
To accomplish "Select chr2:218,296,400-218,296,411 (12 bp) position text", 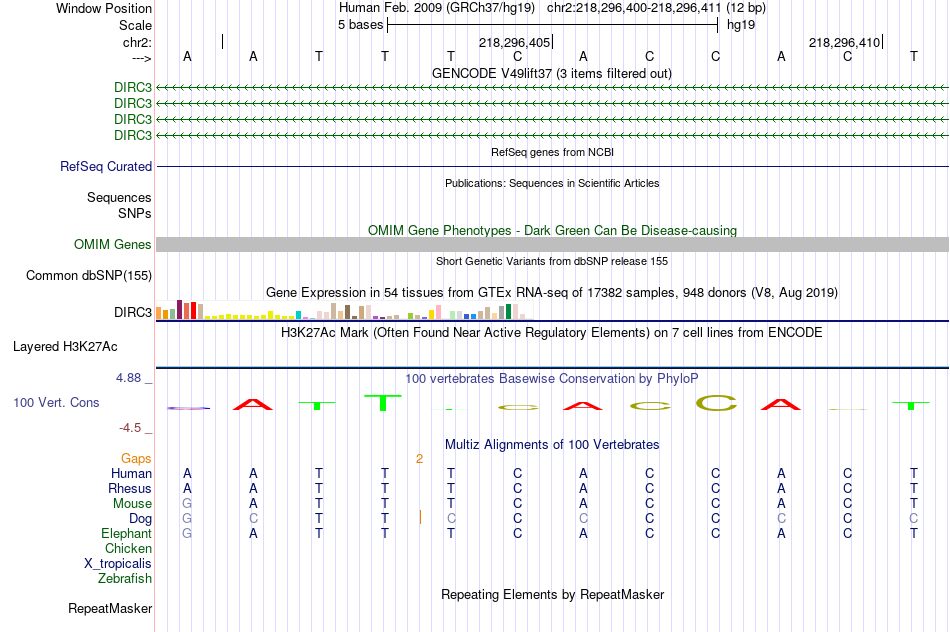I will tap(656, 8).
